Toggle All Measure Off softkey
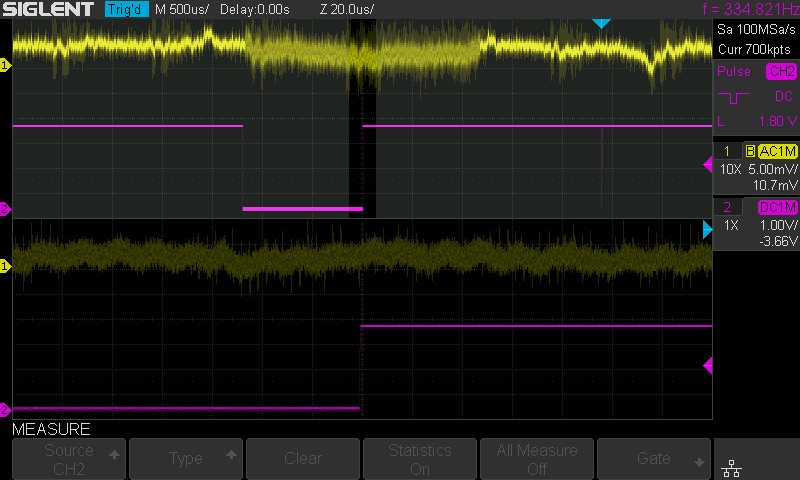This screenshot has width=800, height=480. 537,459
